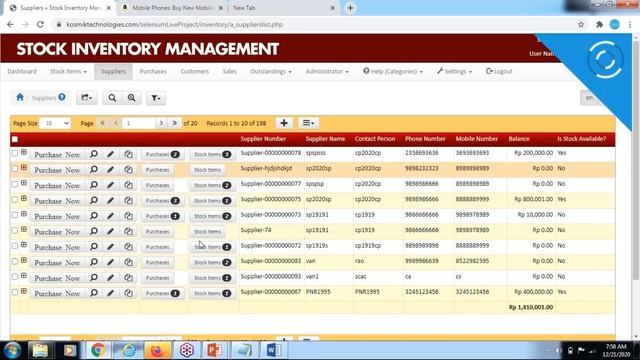Image resolution: width=640 pixels, height=360 pixels.
Task: Edit supplier van row with pencil icon
Action: (111, 262)
